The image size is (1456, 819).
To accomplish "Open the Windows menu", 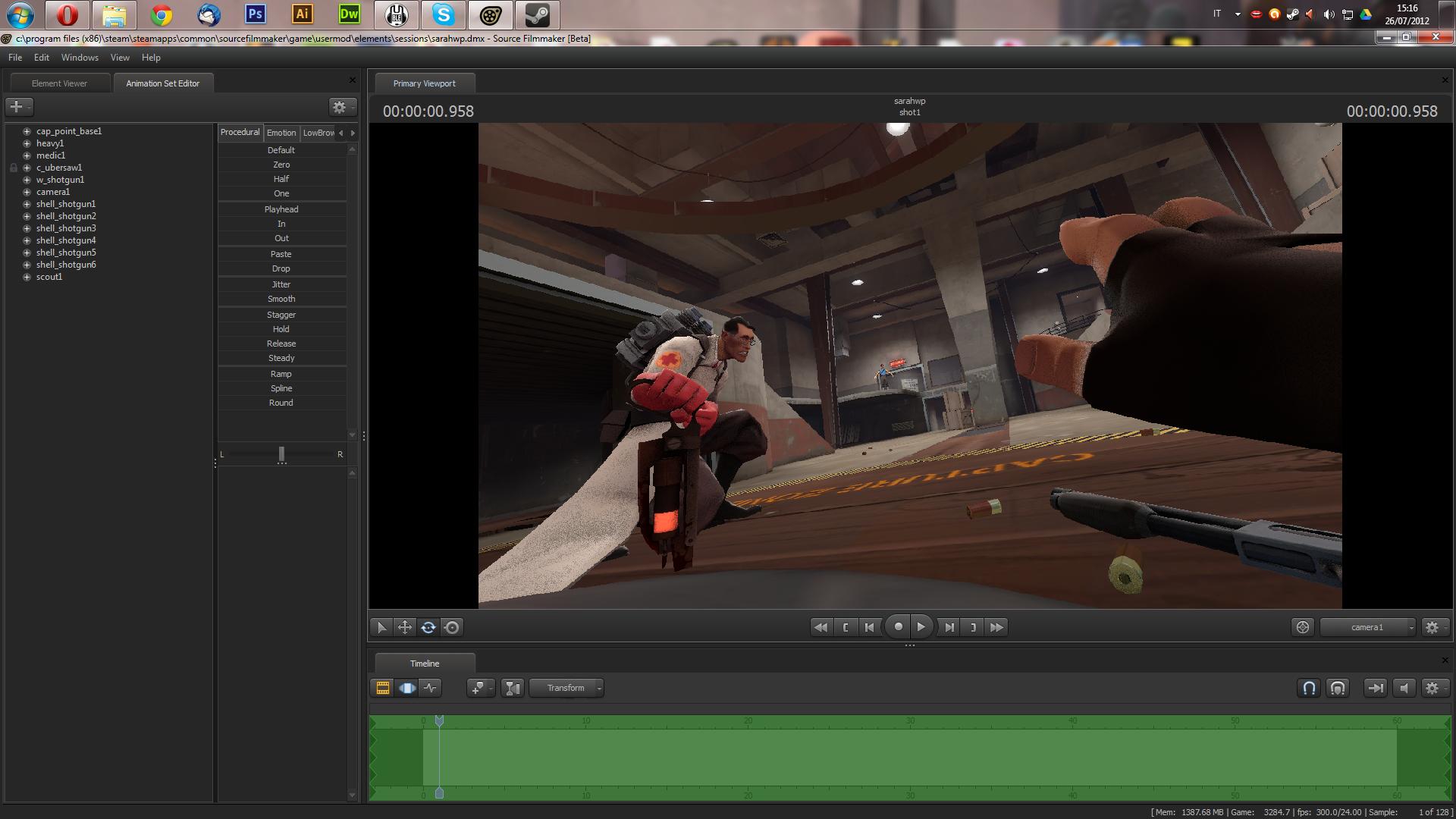I will point(80,58).
